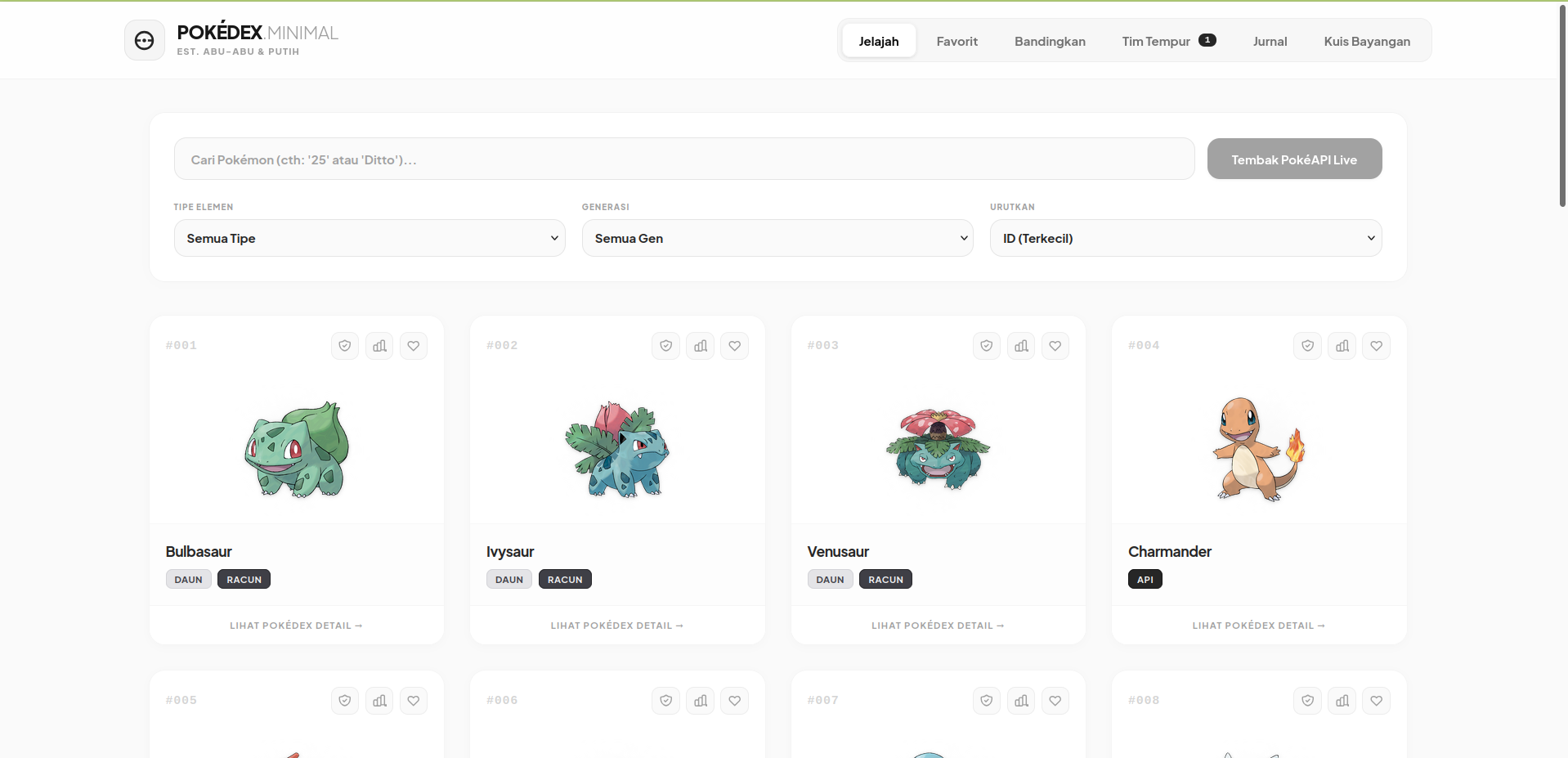Toggle the heart favorite on card #005
Image resolution: width=1568 pixels, height=758 pixels.
(x=414, y=701)
